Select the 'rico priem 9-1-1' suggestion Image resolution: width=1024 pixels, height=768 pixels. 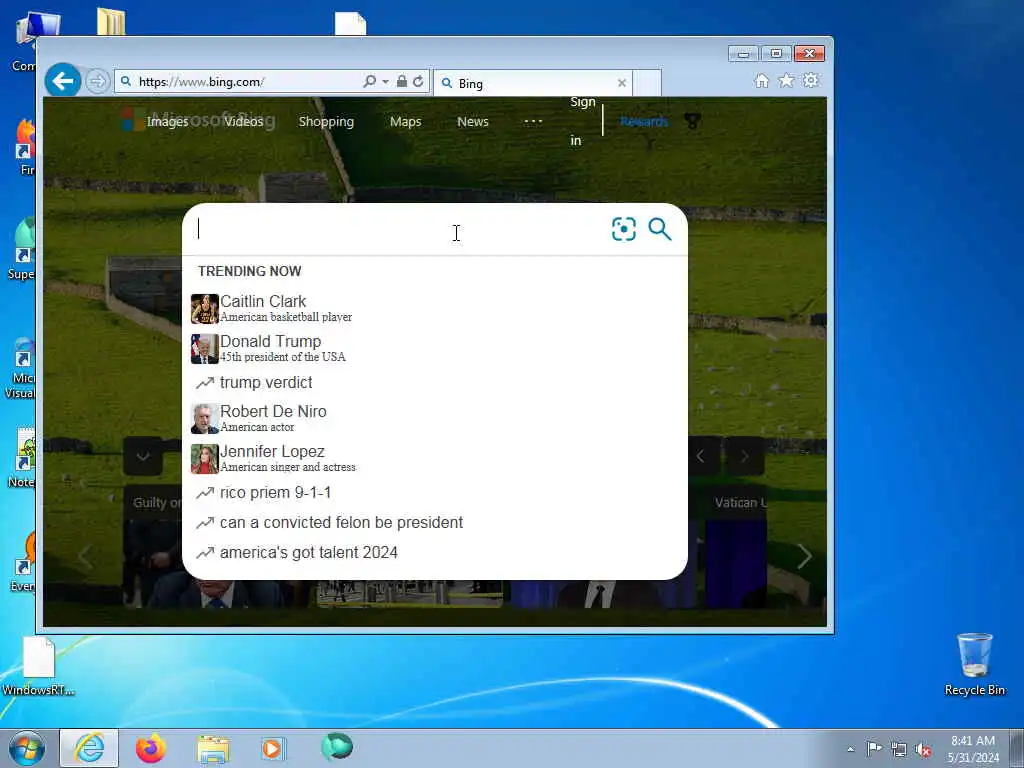pyautogui.click(x=434, y=492)
